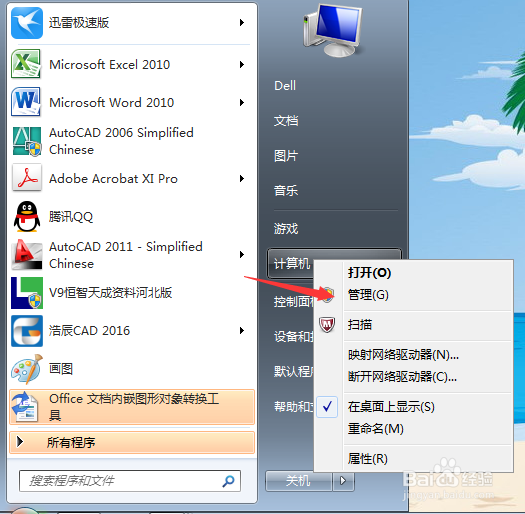Open the 浩辰CAD 2016 icon
525x514 pixels.
tap(27, 331)
